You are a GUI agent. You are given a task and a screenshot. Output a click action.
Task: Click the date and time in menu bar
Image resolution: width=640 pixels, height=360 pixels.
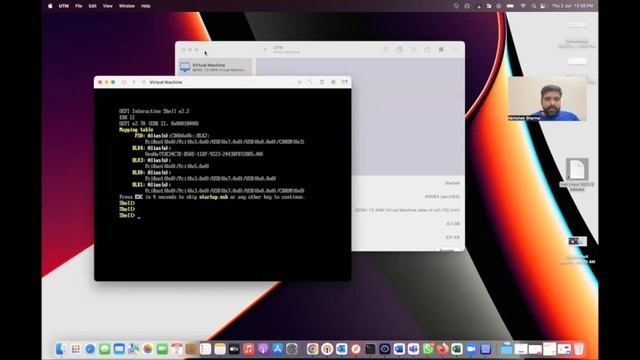(573, 6)
